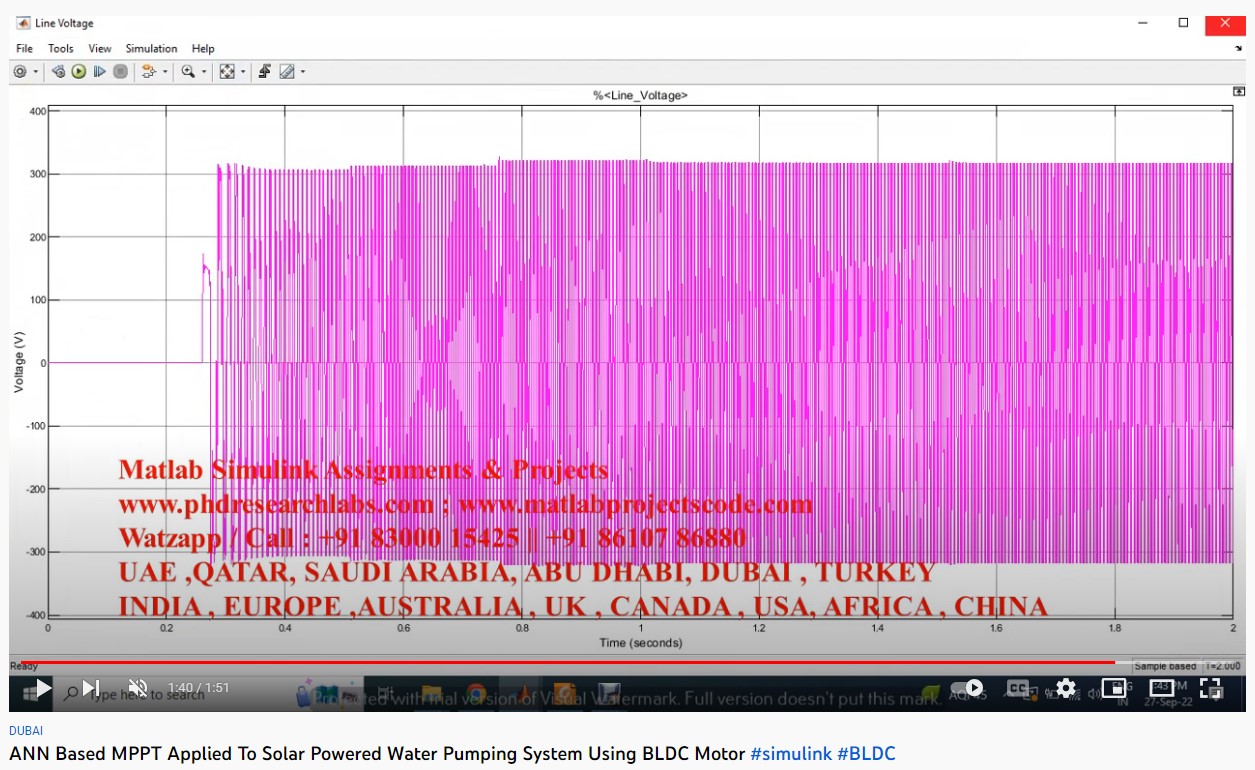Open the Tools menu
Screen dimensions: 1255x770
(61, 48)
